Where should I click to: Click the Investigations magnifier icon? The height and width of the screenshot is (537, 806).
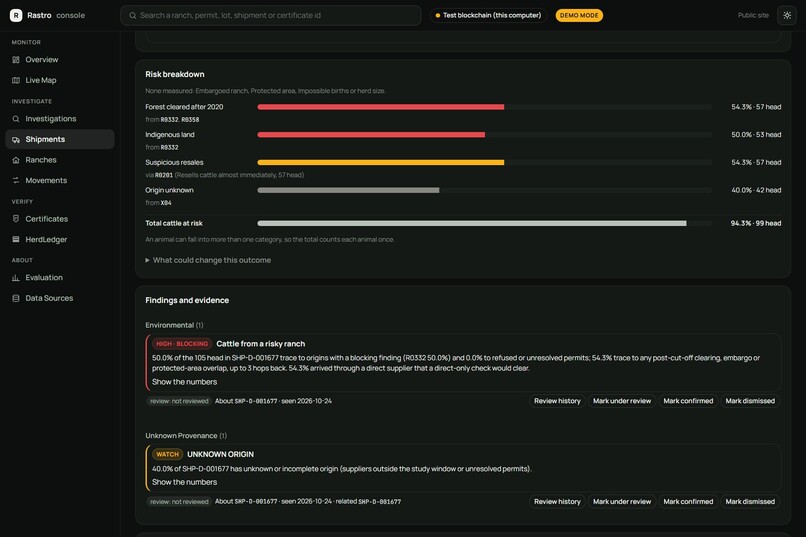(16, 119)
